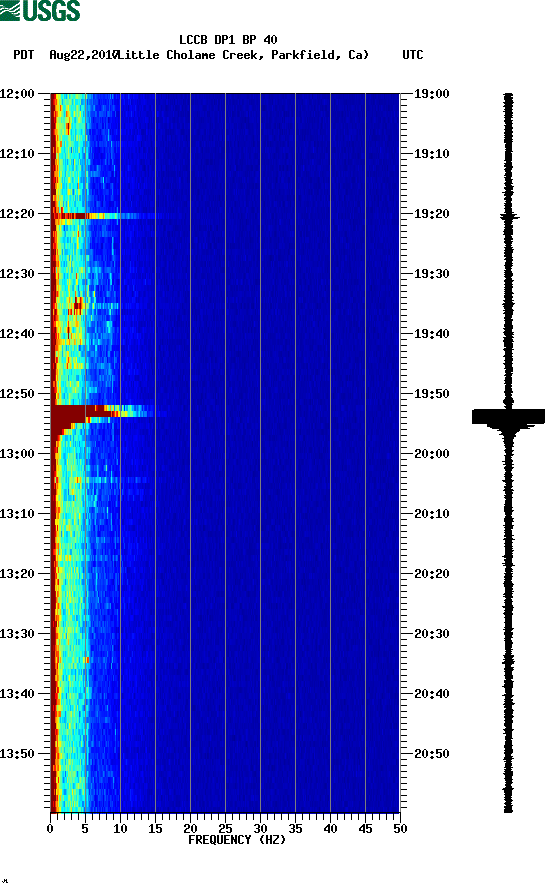Click the '19:20' UTC time label
The width and height of the screenshot is (552, 892).
[x=431, y=214]
